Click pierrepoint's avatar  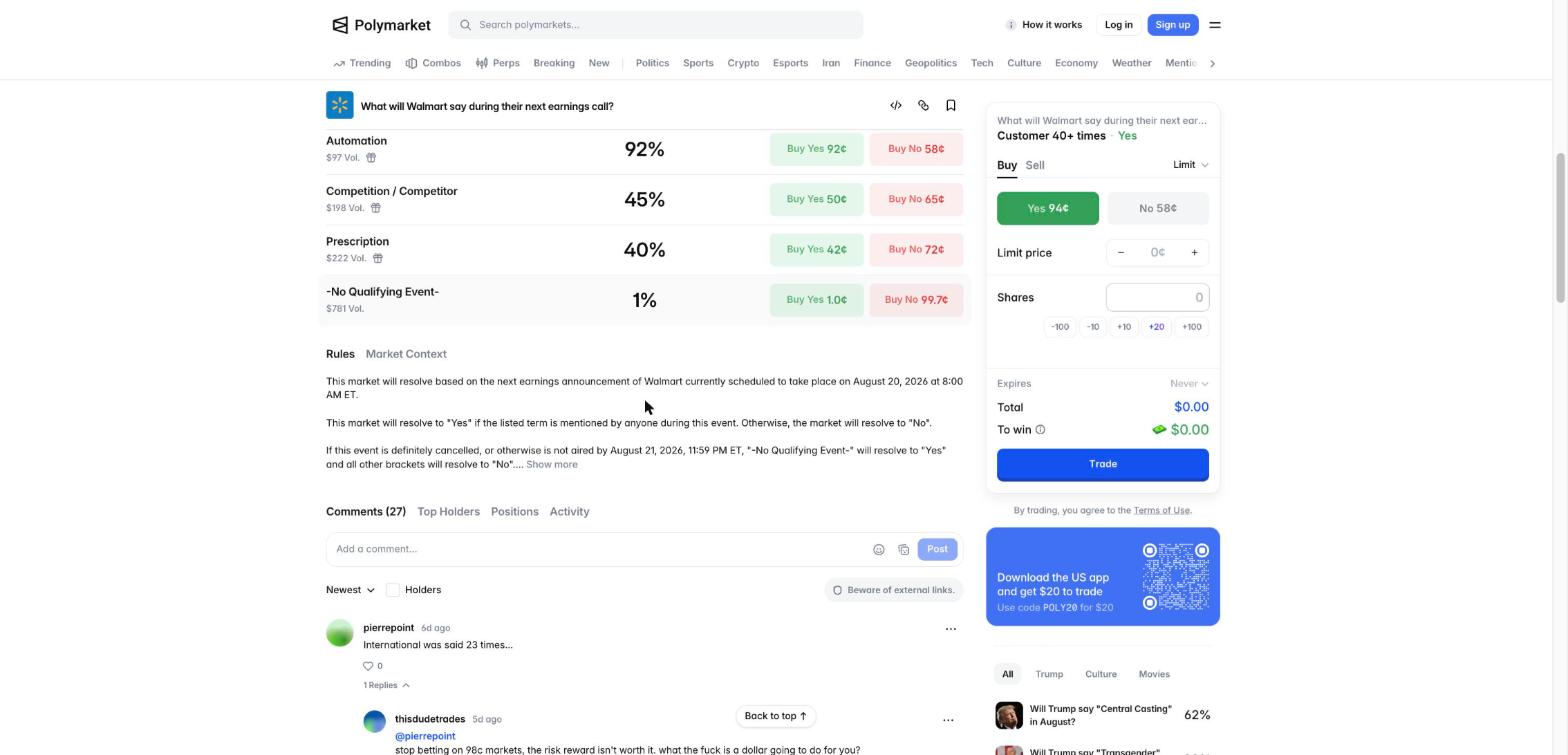click(x=340, y=633)
